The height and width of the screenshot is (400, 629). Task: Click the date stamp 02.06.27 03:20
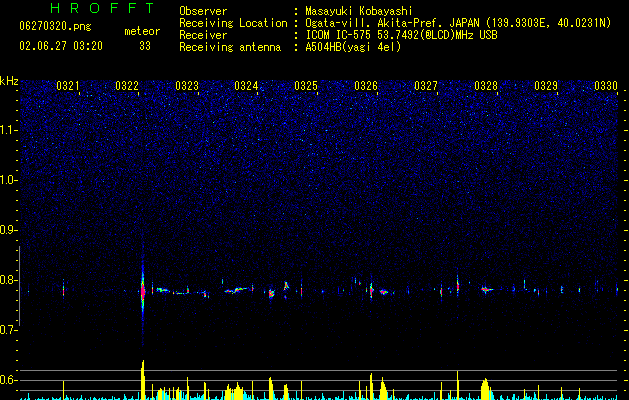(61, 46)
